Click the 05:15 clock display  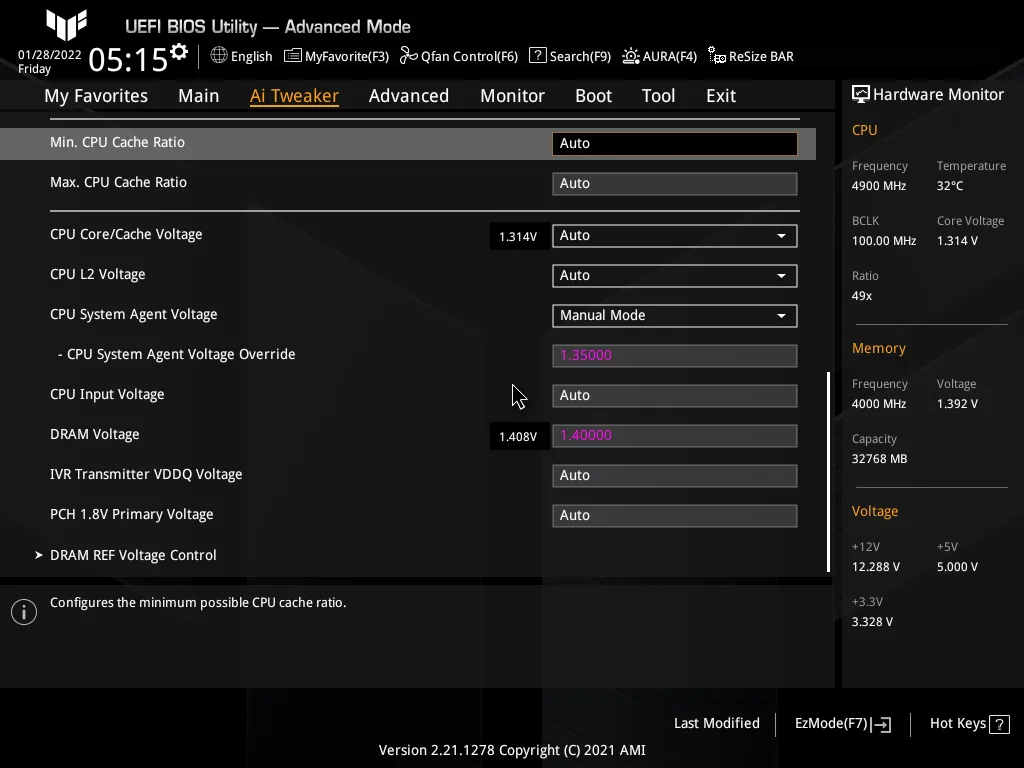point(128,59)
